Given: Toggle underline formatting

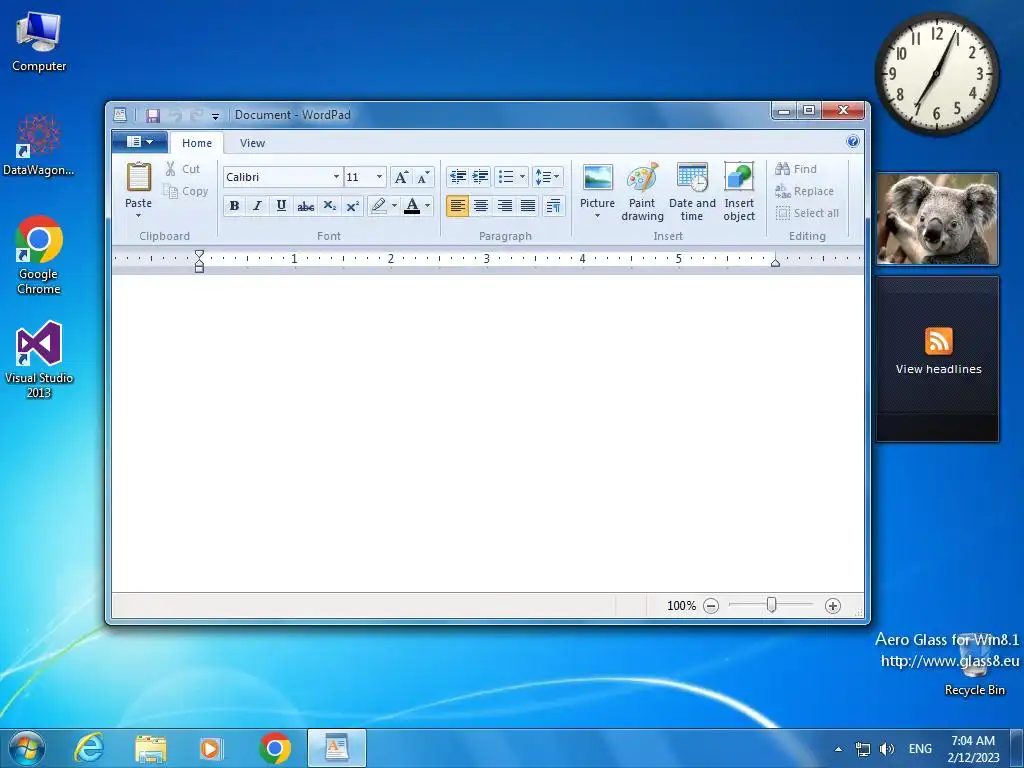Looking at the screenshot, I should pos(281,206).
